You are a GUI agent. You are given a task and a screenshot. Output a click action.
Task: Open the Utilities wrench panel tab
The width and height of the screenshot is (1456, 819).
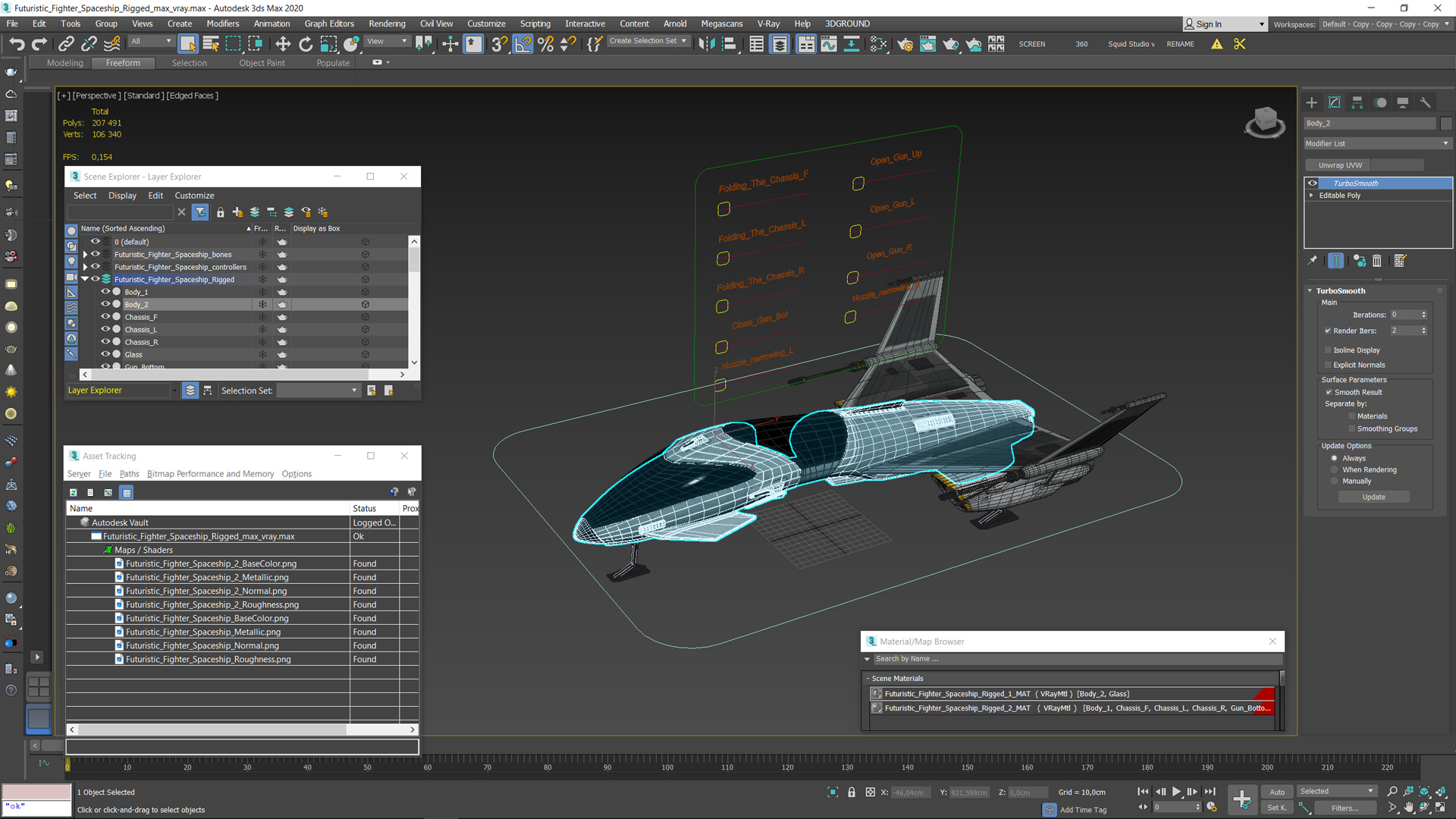tap(1426, 102)
